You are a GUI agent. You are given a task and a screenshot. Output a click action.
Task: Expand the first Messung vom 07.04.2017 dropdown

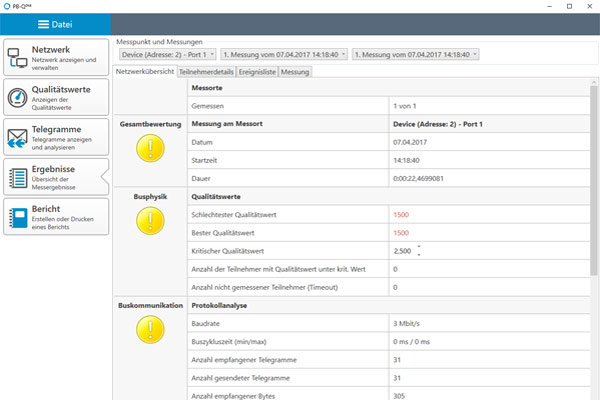(x=284, y=54)
